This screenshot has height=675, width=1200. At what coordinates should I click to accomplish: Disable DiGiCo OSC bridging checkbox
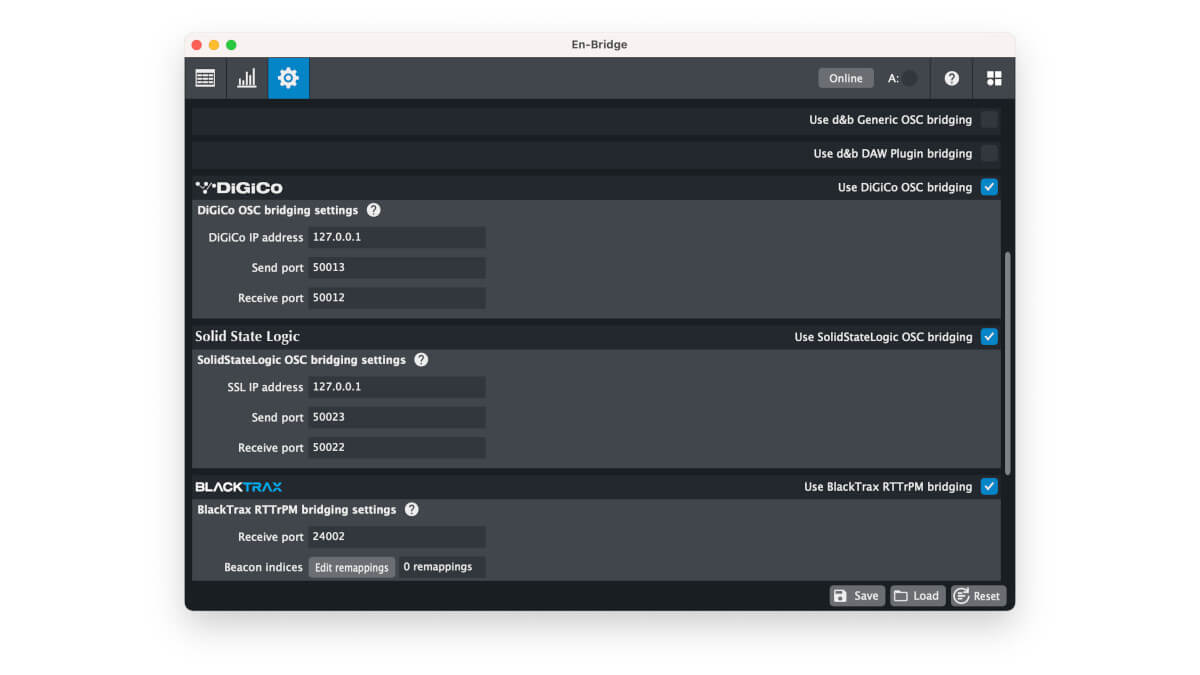[989, 187]
